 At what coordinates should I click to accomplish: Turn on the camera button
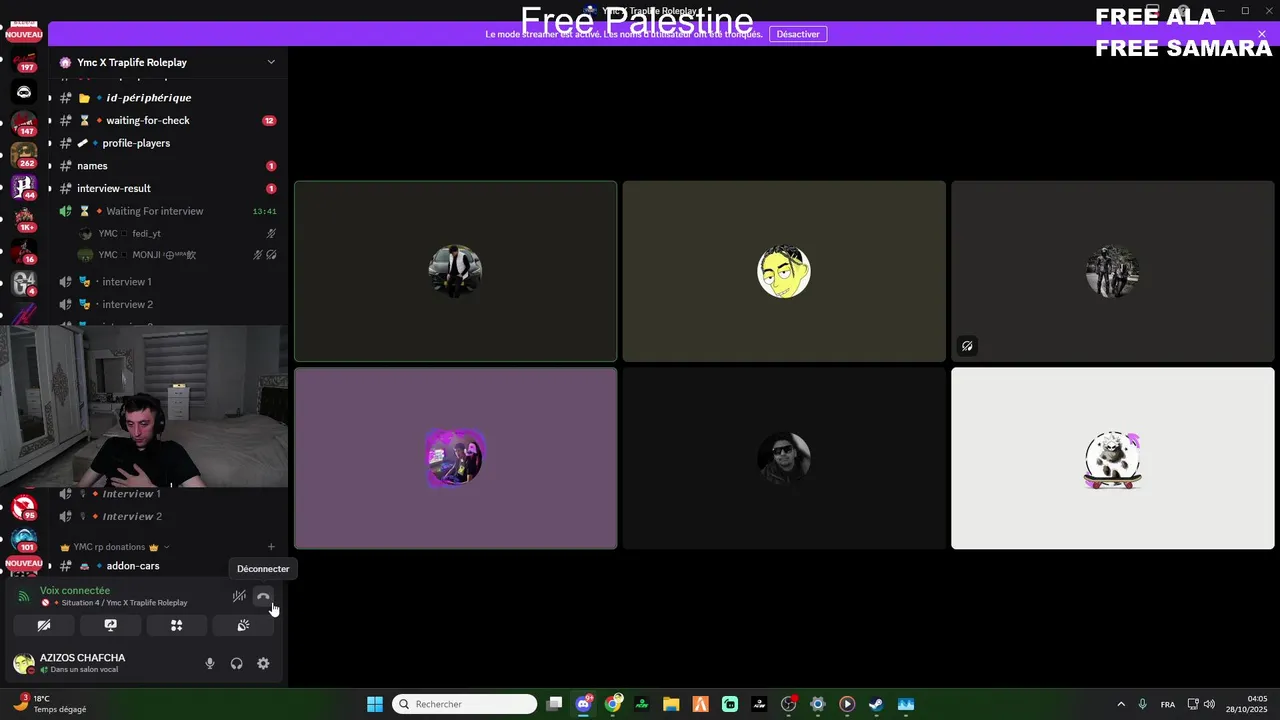[x=44, y=625]
